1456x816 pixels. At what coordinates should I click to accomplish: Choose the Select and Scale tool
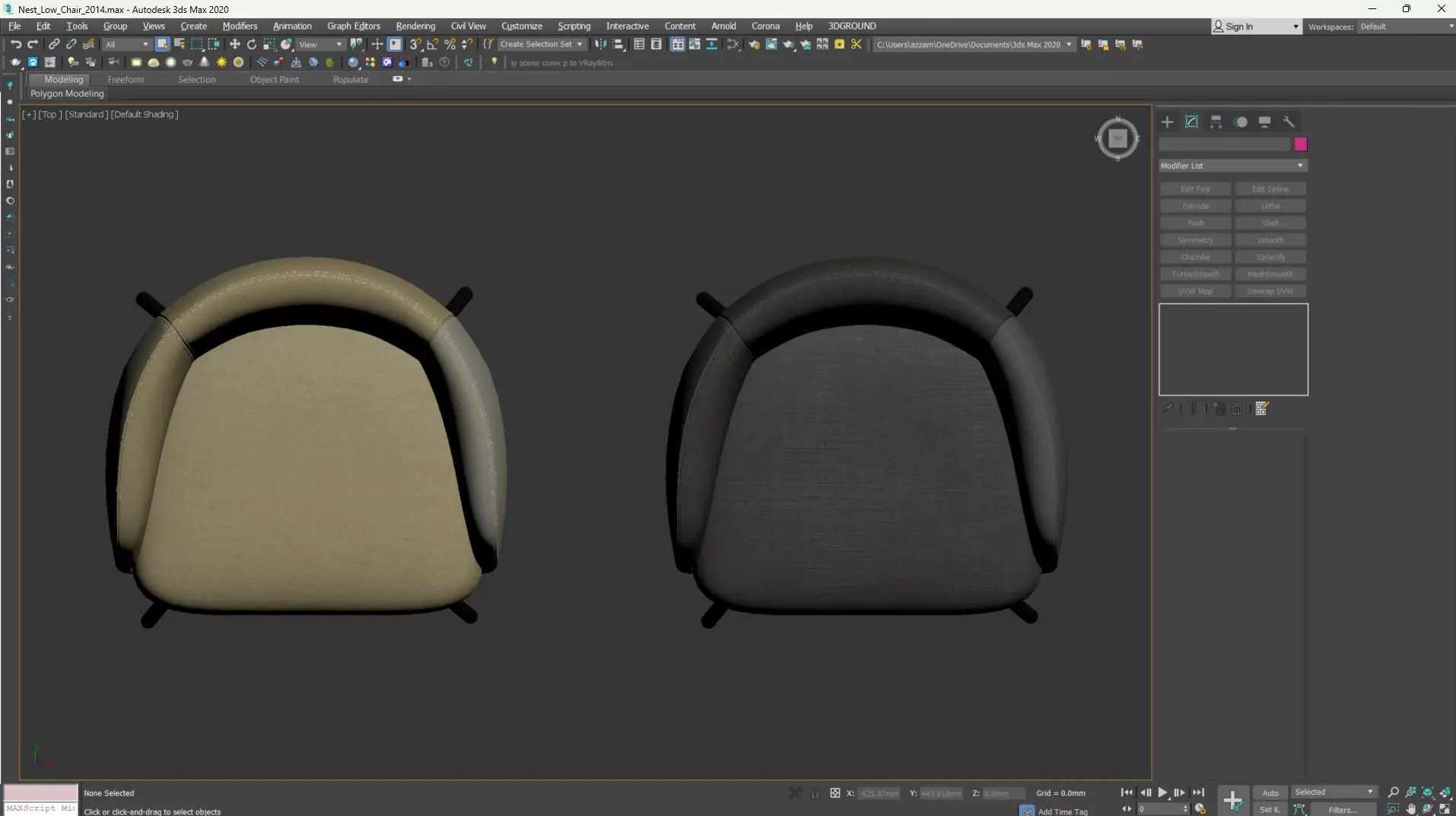point(269,44)
